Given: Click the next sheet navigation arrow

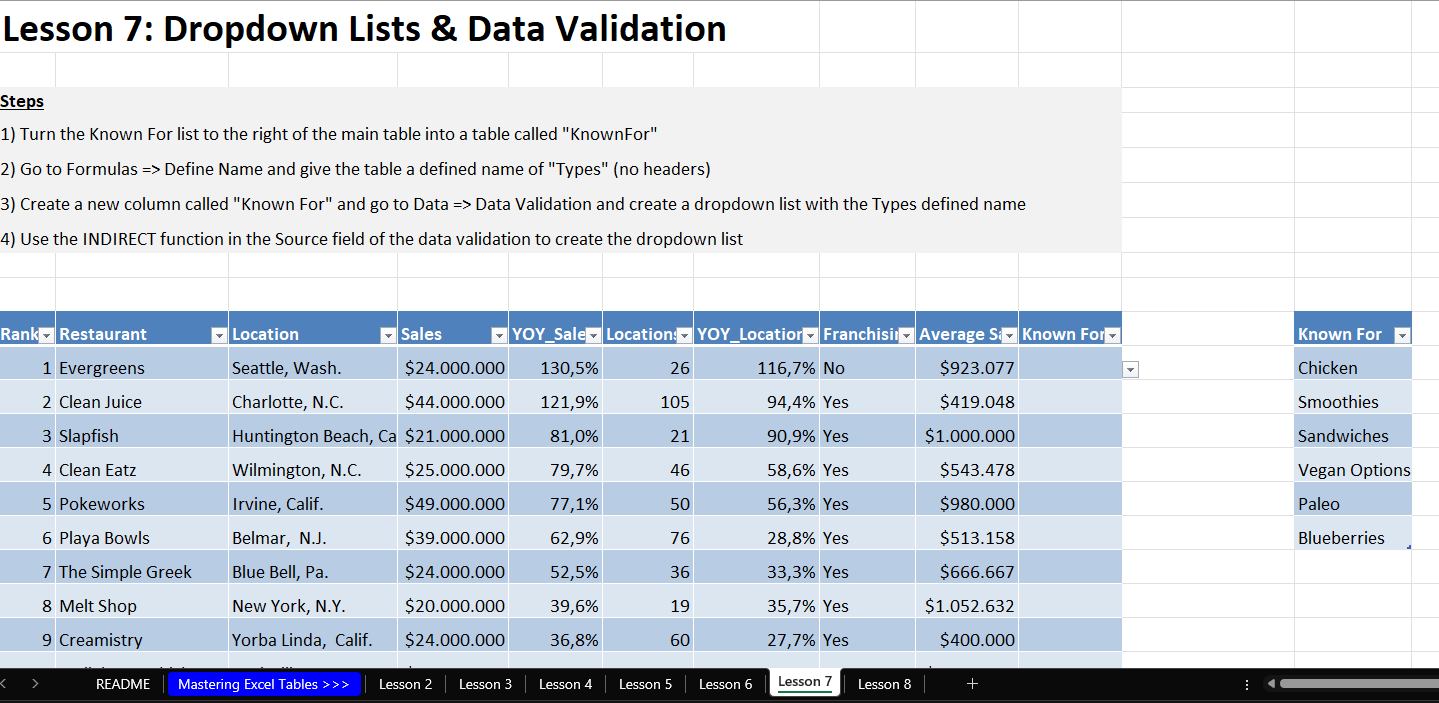Looking at the screenshot, I should (36, 684).
